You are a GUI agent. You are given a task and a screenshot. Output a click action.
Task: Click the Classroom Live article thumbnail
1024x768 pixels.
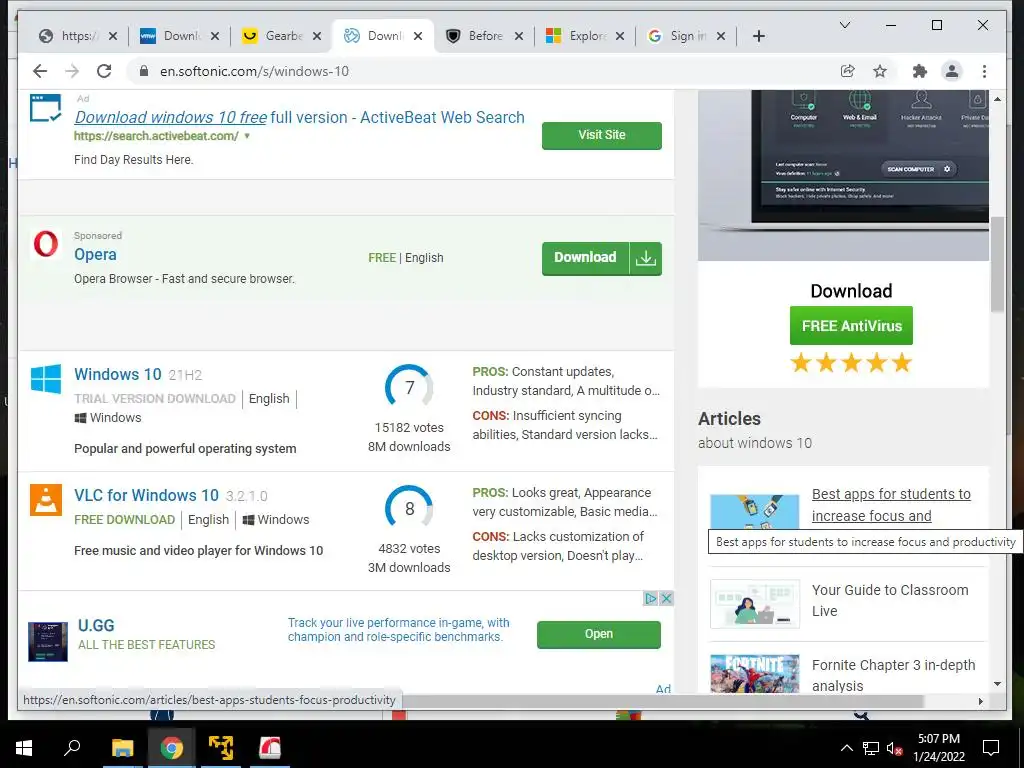754,604
